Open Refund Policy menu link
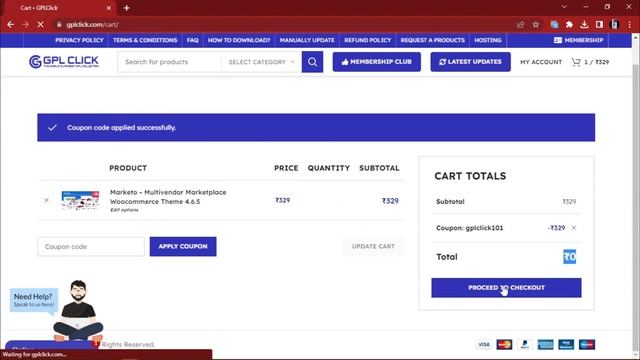Screen dimensions: 640x360 [x=367, y=40]
